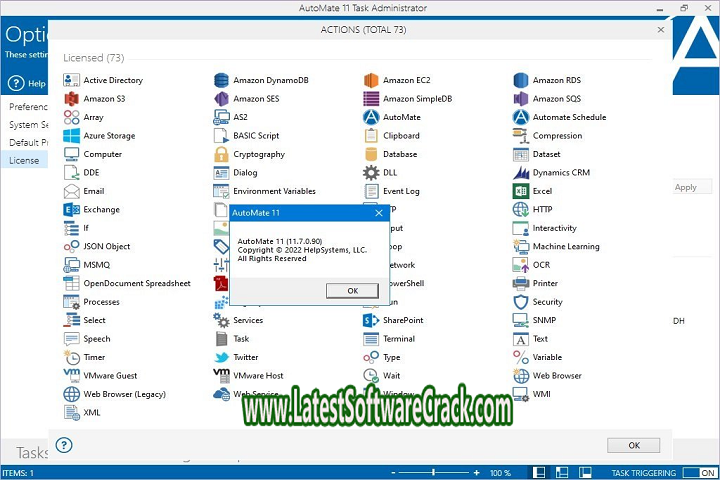Select the Azure Storage icon
This screenshot has width=720, height=480.
71,136
